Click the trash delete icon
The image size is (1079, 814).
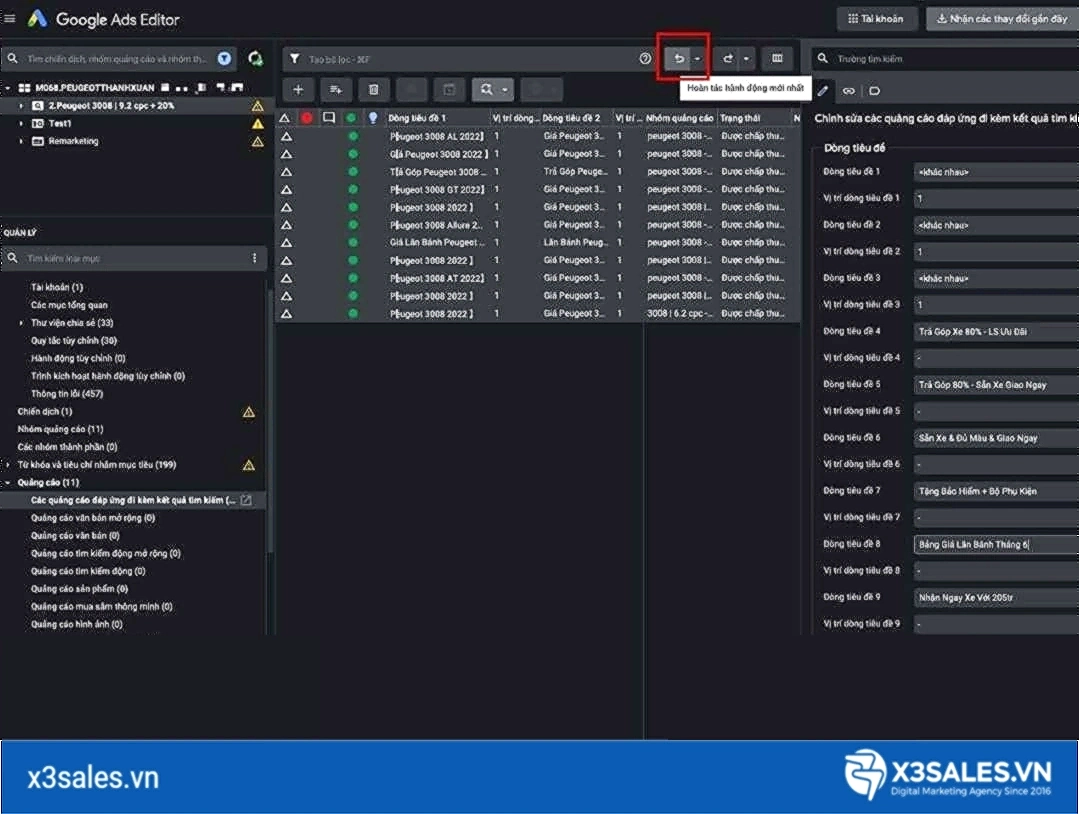point(374,89)
